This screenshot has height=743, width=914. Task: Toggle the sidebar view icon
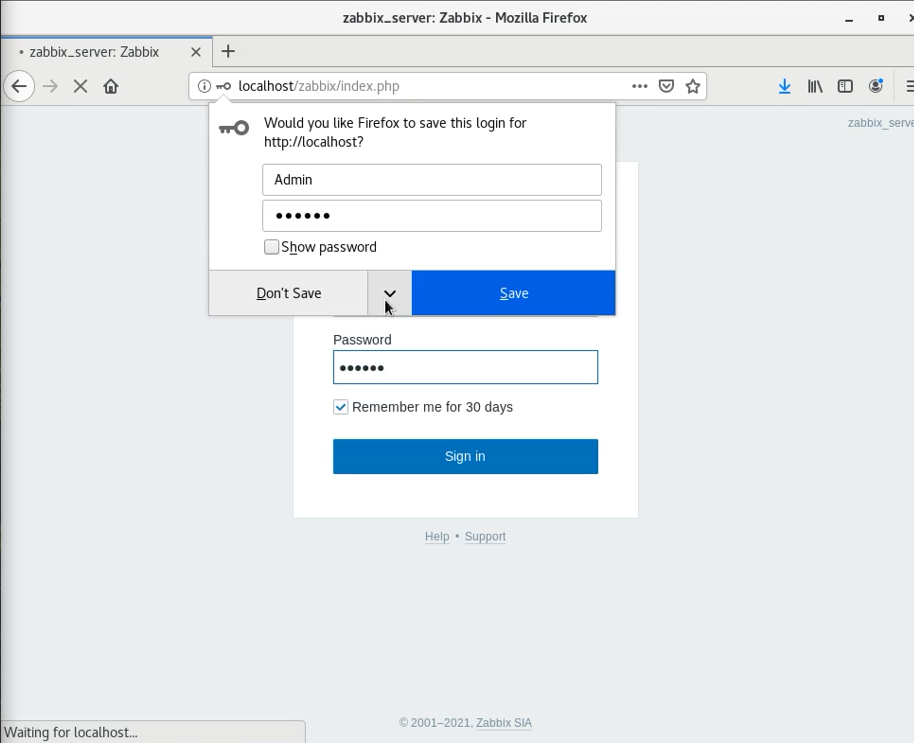click(845, 86)
